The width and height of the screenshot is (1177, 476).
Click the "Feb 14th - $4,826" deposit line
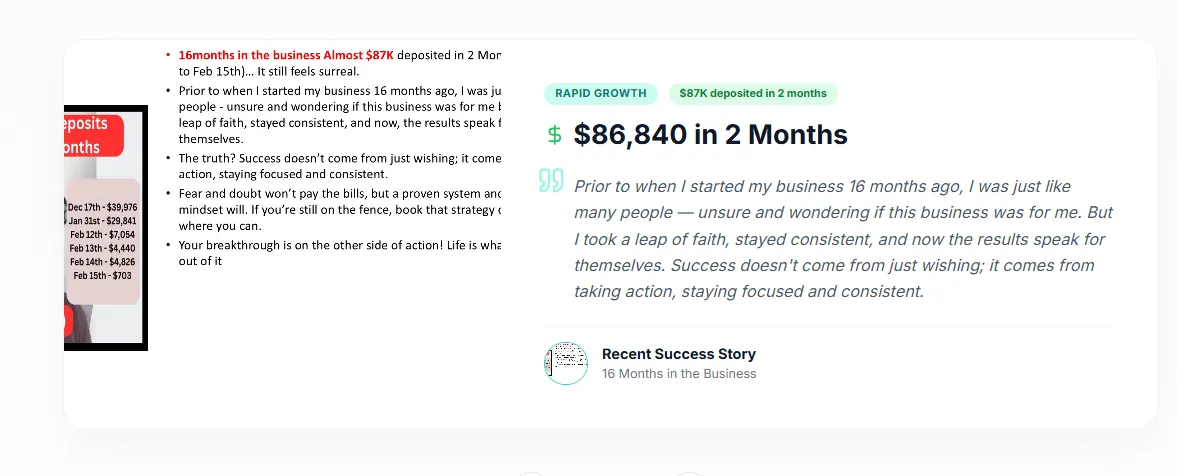(103, 261)
